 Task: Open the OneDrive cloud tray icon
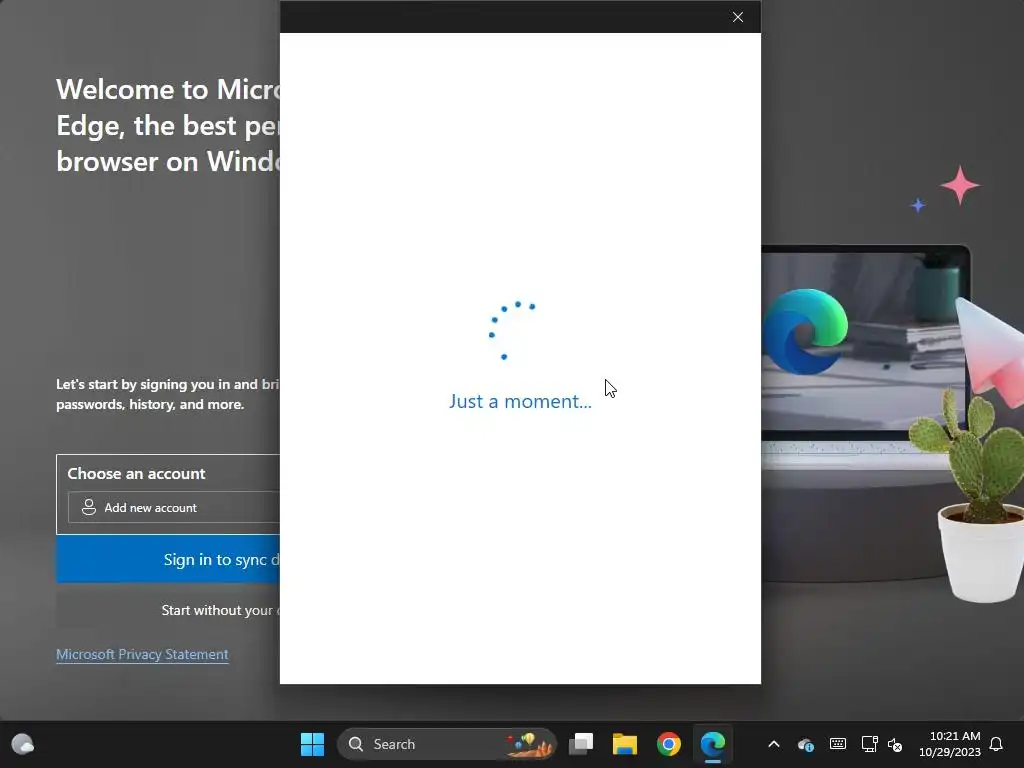pos(806,744)
